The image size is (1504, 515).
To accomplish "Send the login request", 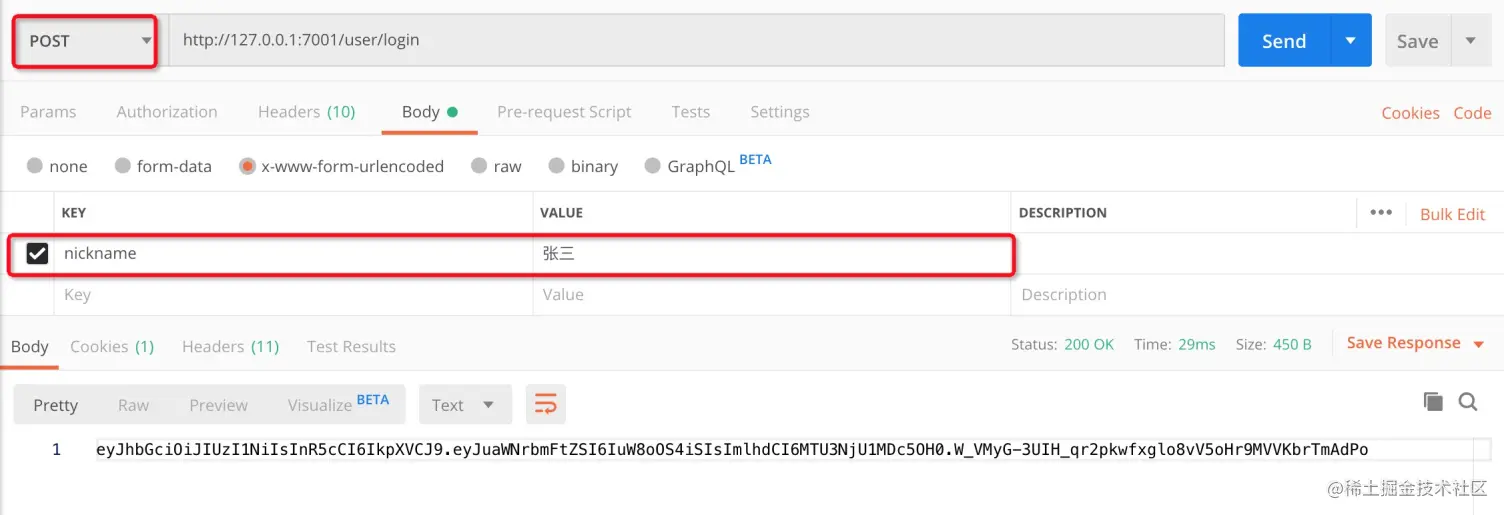I will pyautogui.click(x=1284, y=41).
